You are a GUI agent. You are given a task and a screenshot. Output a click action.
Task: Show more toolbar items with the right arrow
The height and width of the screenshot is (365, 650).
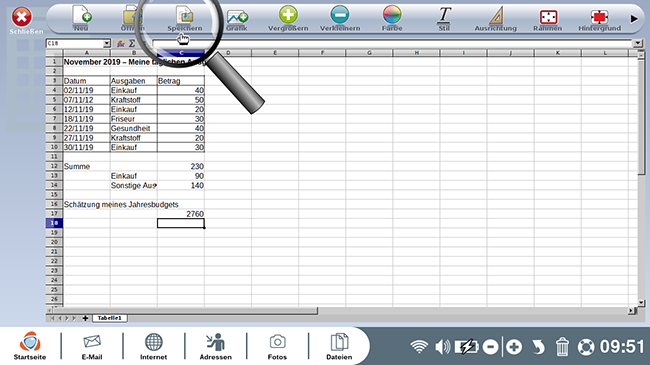(634, 19)
